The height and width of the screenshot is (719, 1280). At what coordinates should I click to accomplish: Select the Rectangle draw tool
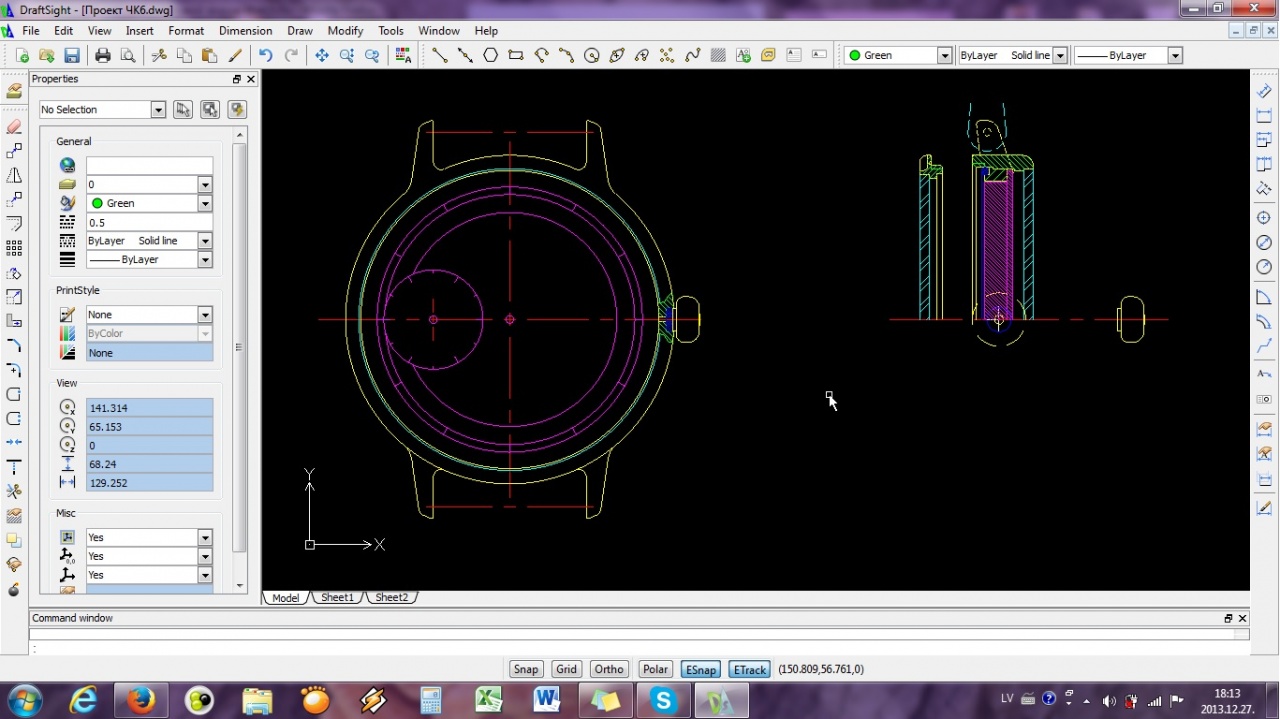pos(516,56)
